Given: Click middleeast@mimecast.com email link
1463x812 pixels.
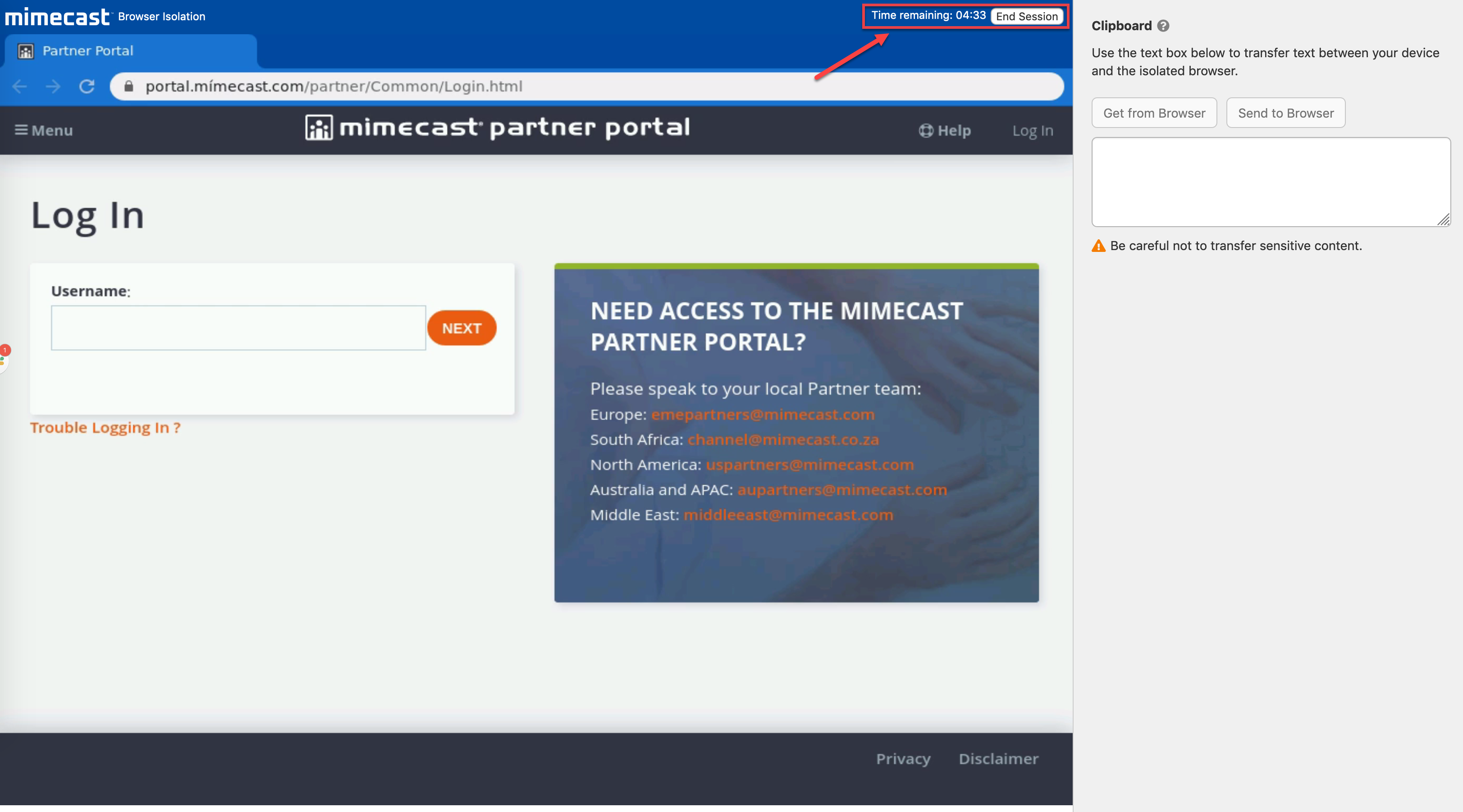Looking at the screenshot, I should pyautogui.click(x=788, y=515).
